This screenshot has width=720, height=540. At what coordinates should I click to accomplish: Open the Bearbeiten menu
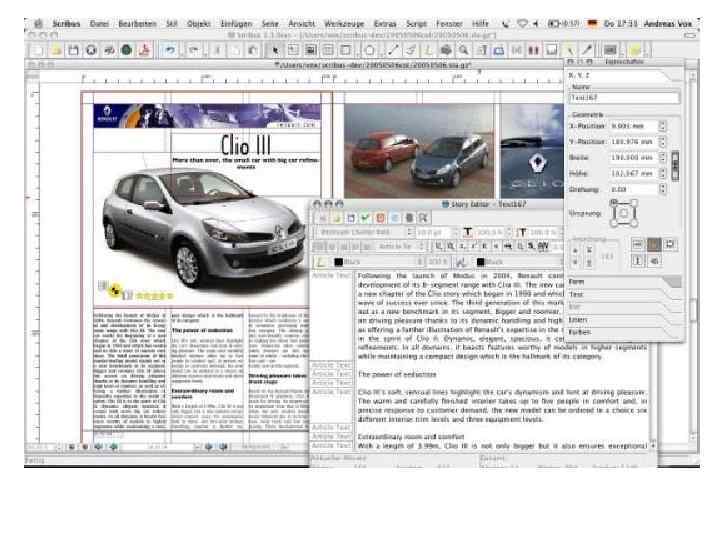[137, 23]
